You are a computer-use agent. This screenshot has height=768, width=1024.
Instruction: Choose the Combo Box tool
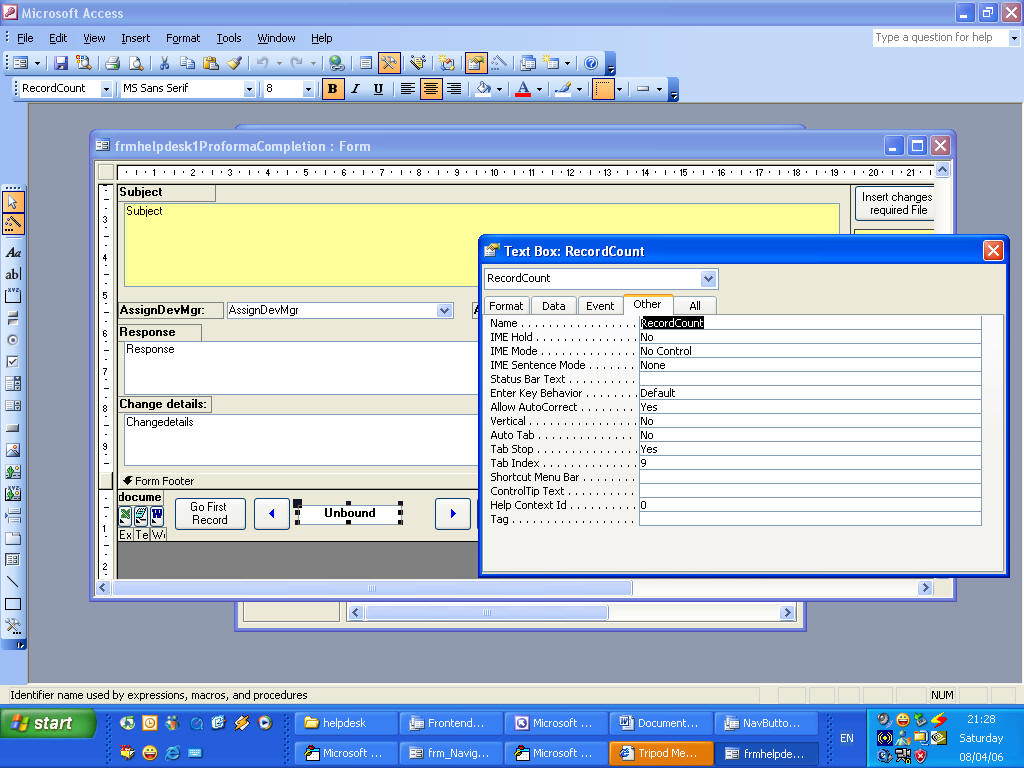tap(13, 383)
